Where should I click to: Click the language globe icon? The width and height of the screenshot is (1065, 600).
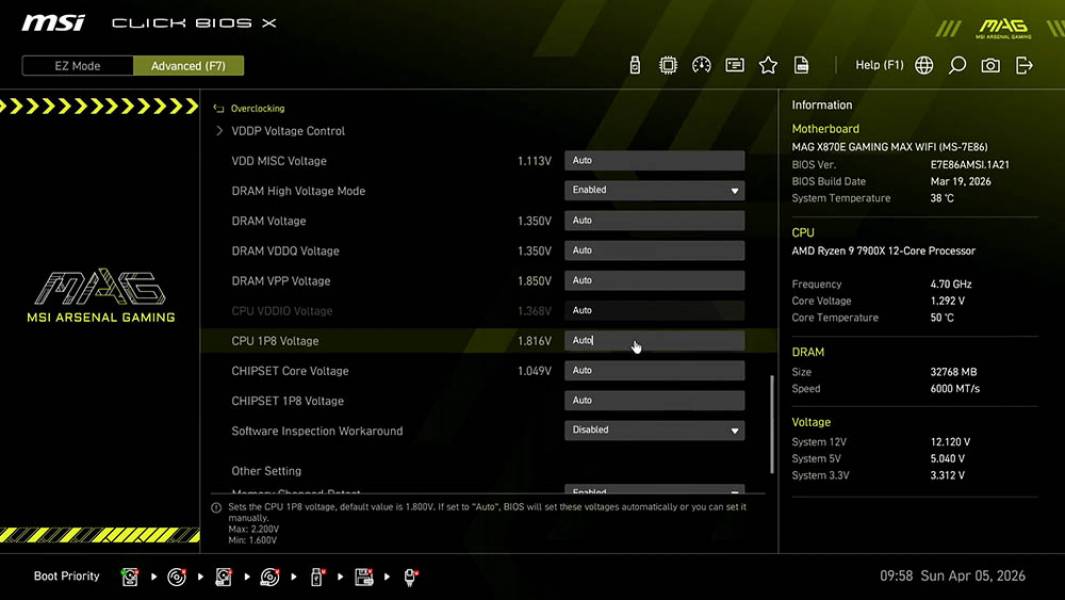tap(923, 64)
